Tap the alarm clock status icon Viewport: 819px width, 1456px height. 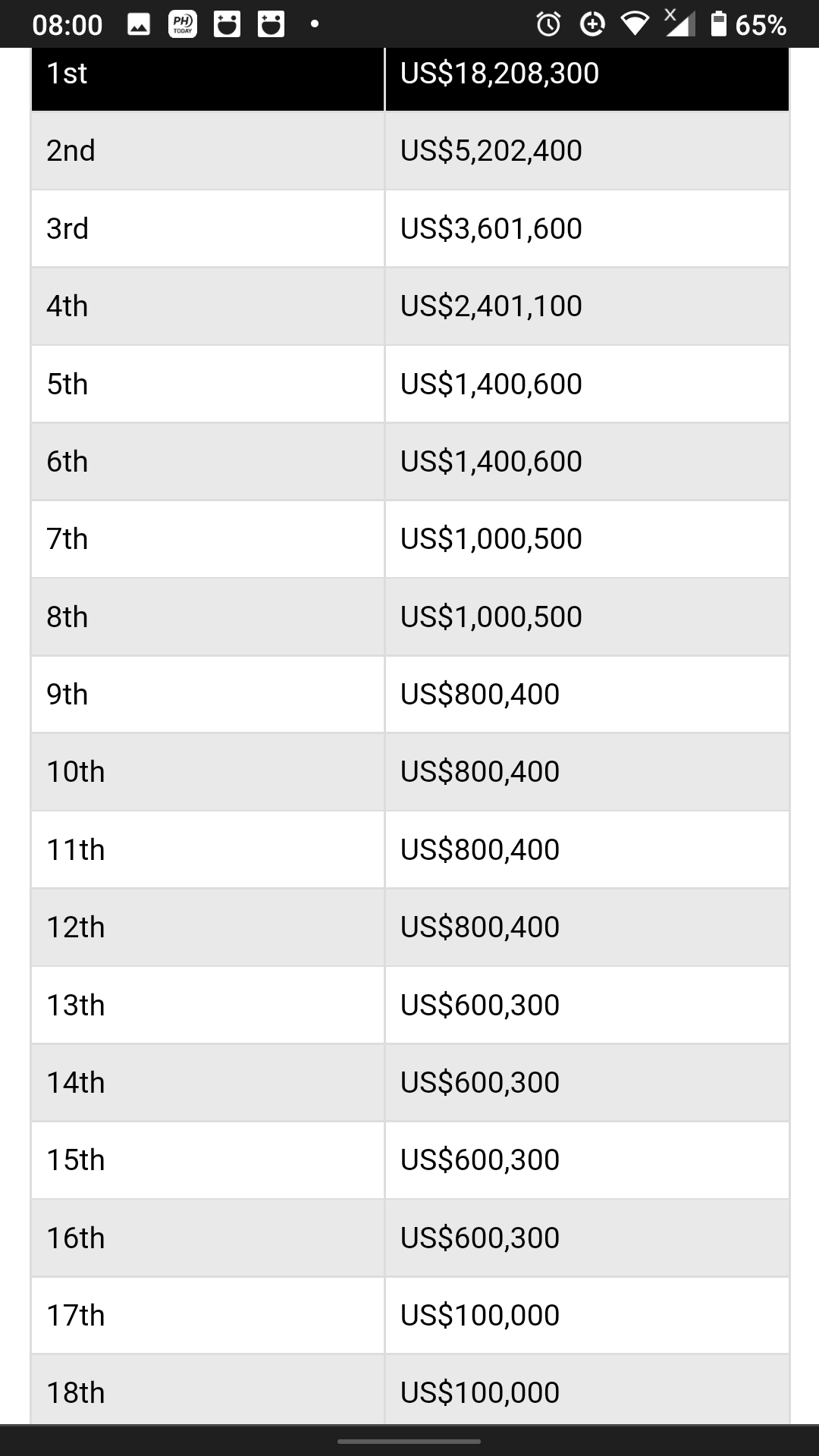[x=548, y=25]
